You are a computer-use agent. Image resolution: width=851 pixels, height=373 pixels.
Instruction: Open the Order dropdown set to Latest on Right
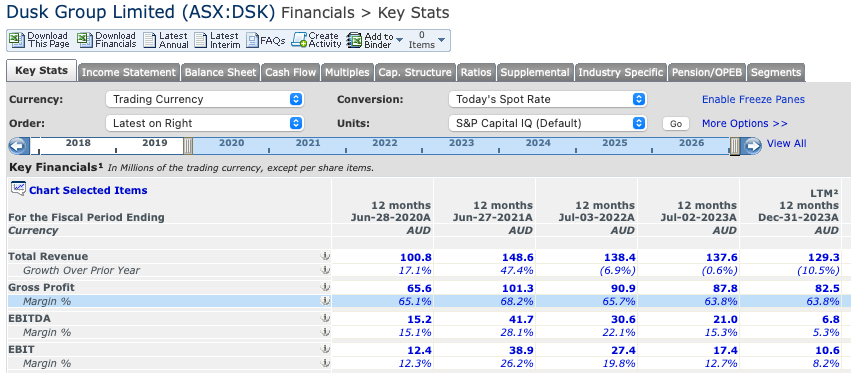pyautogui.click(x=205, y=123)
